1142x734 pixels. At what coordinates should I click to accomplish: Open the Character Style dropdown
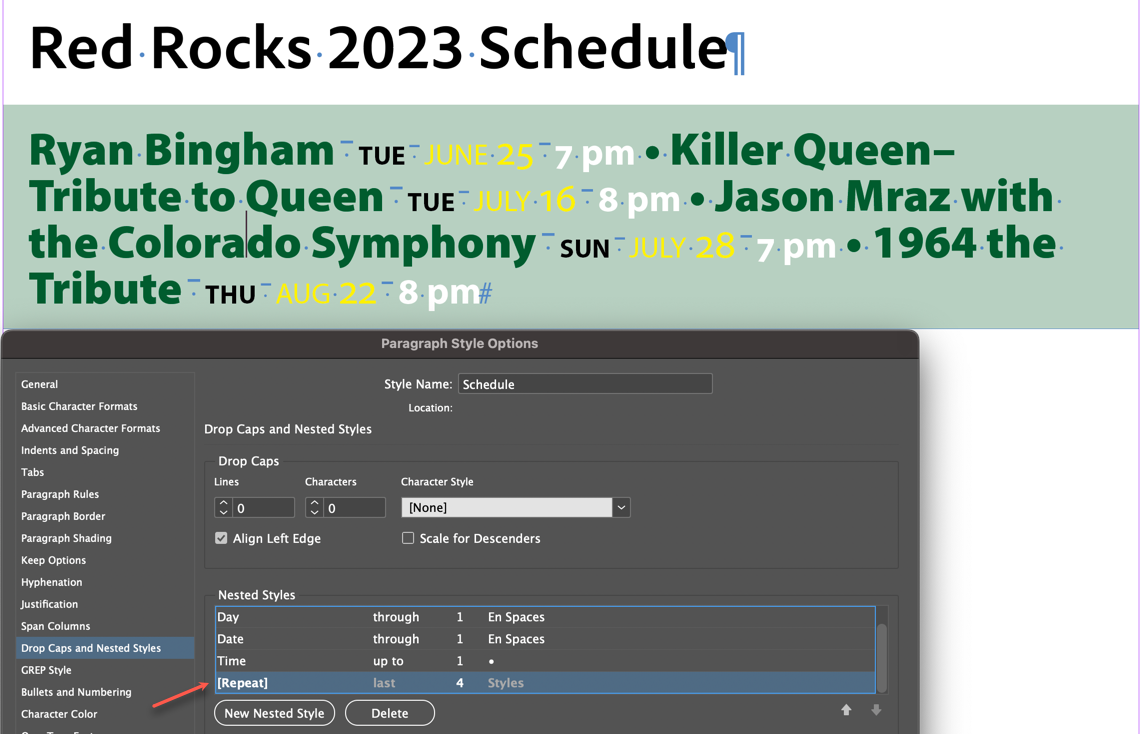coord(621,507)
